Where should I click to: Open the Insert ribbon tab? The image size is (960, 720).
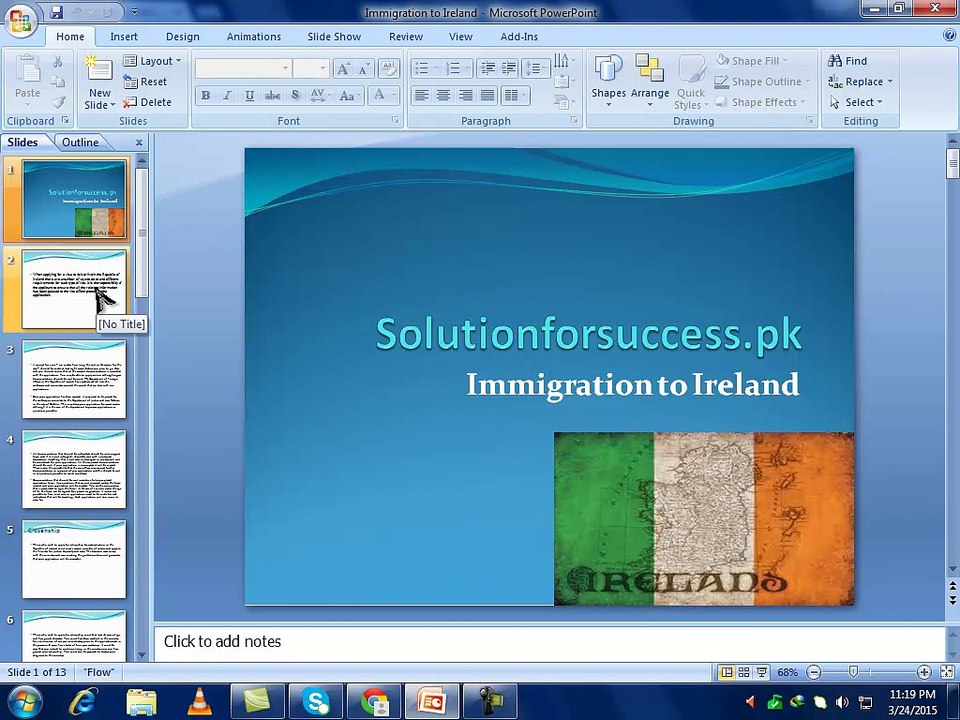point(124,37)
